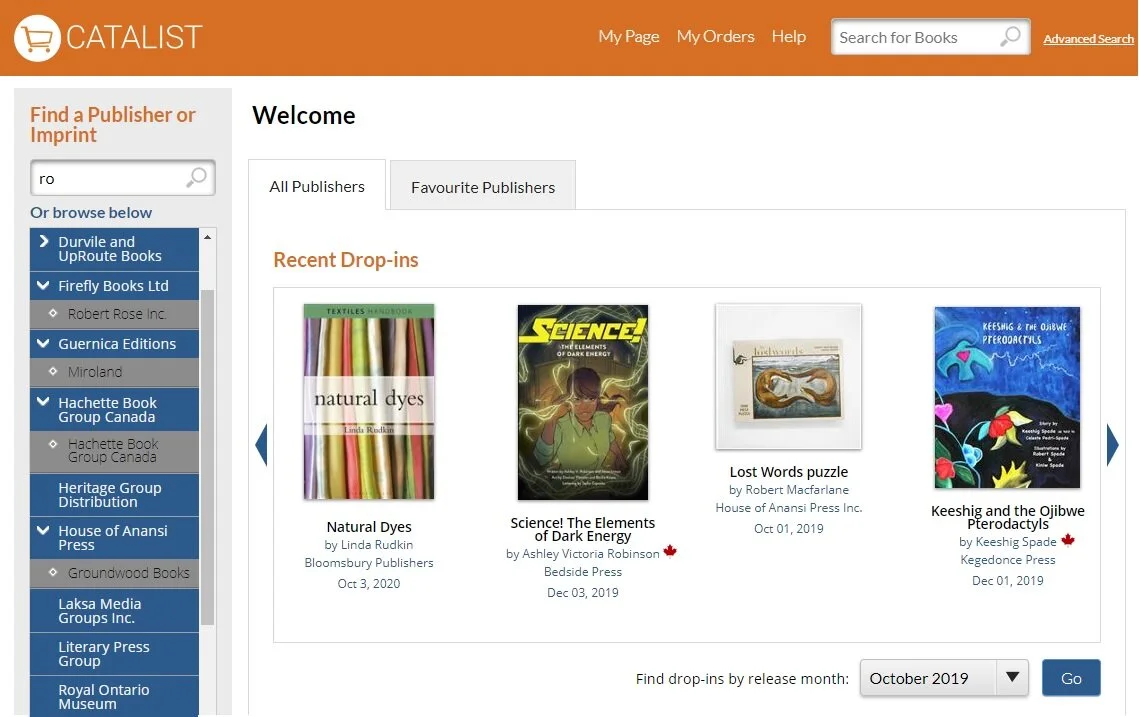Open My Orders in the header
The image size is (1139, 717).
[716, 36]
